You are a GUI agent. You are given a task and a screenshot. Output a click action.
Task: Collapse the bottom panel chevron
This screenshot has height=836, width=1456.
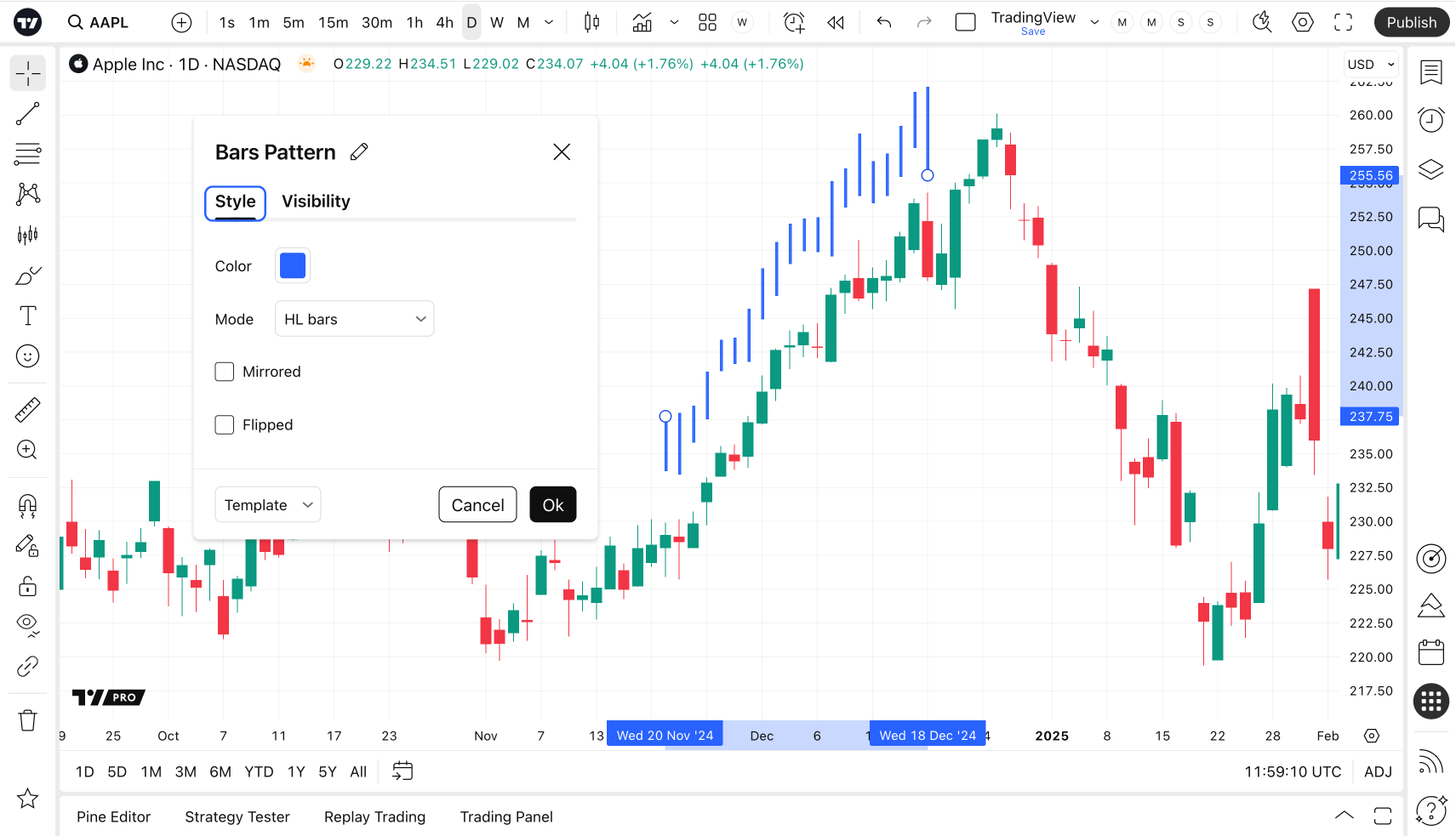(x=1344, y=816)
